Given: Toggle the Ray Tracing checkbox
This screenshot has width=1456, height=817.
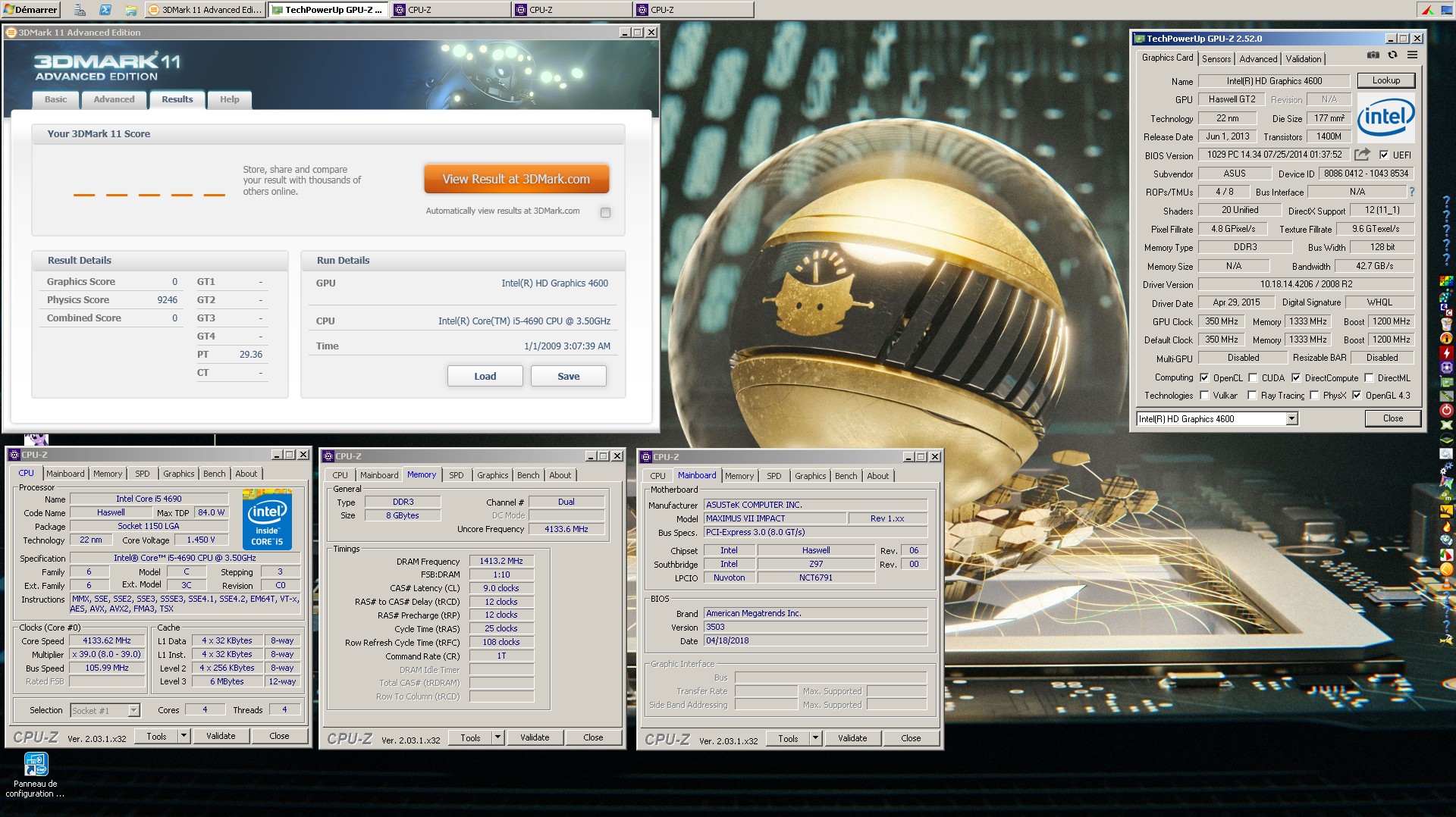Looking at the screenshot, I should 1253,395.
